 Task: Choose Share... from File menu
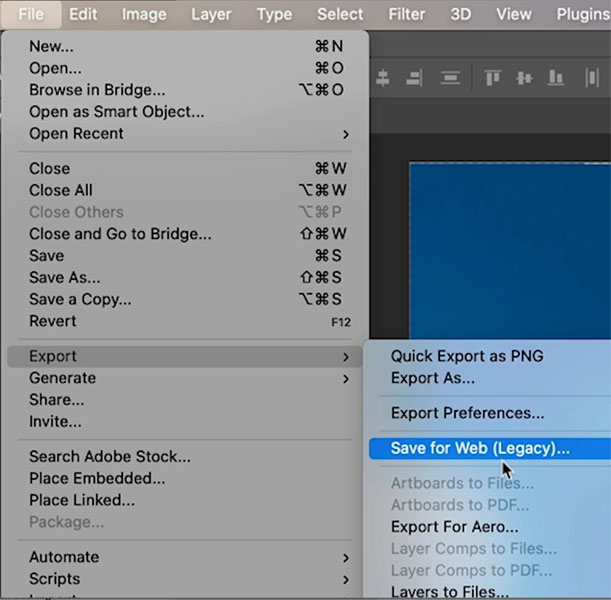click(185, 400)
